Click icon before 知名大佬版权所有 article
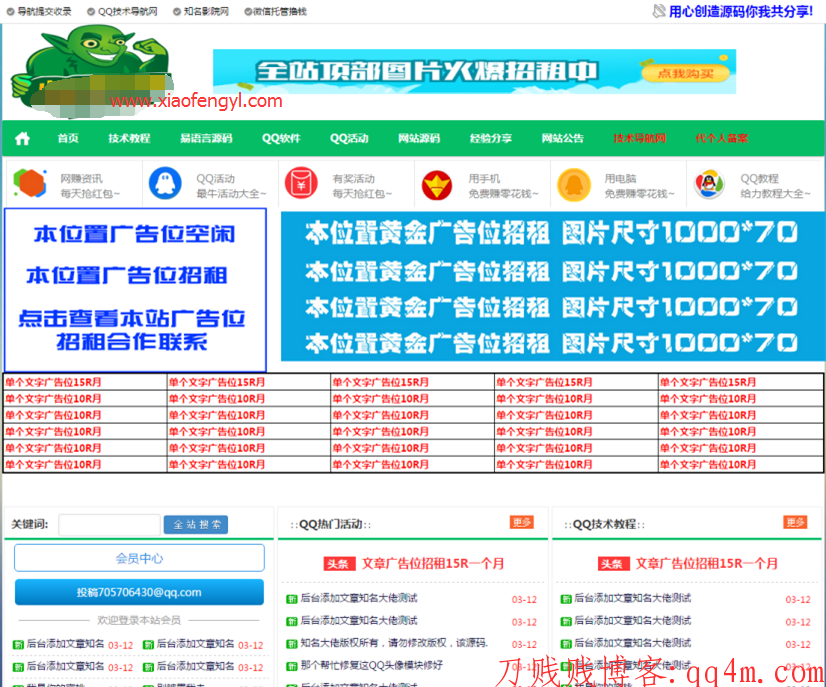The height and width of the screenshot is (687, 826). pos(291,644)
